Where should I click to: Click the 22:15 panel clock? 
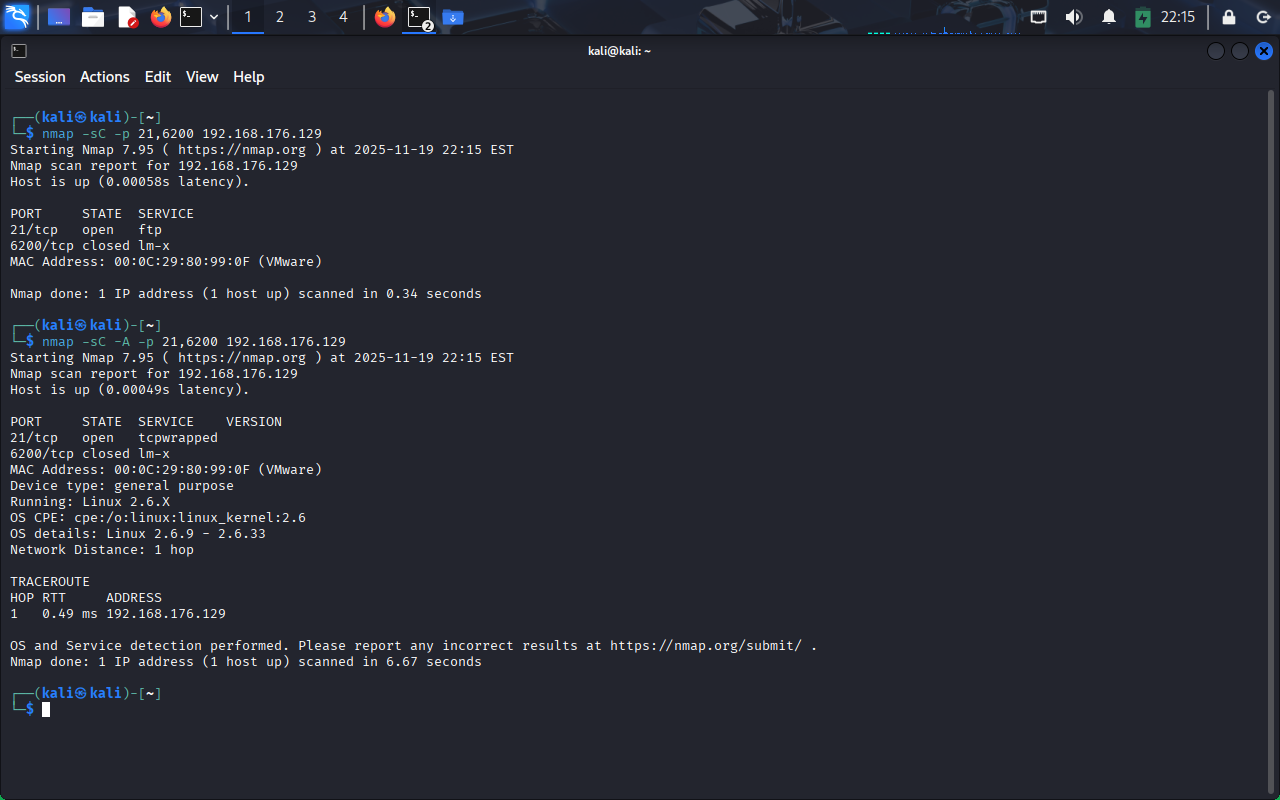tap(1178, 17)
